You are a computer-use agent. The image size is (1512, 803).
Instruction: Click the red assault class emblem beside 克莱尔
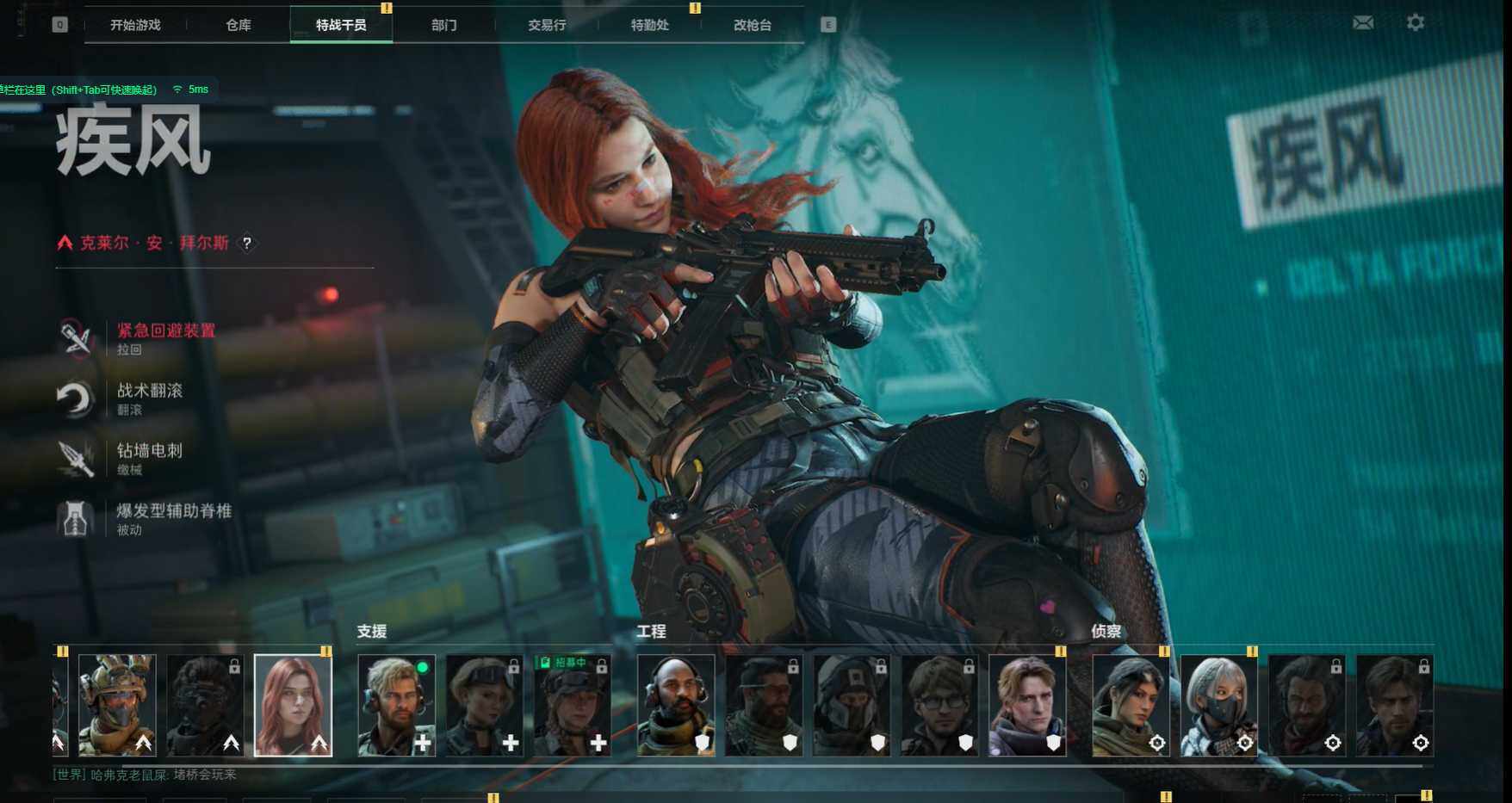pos(65,244)
